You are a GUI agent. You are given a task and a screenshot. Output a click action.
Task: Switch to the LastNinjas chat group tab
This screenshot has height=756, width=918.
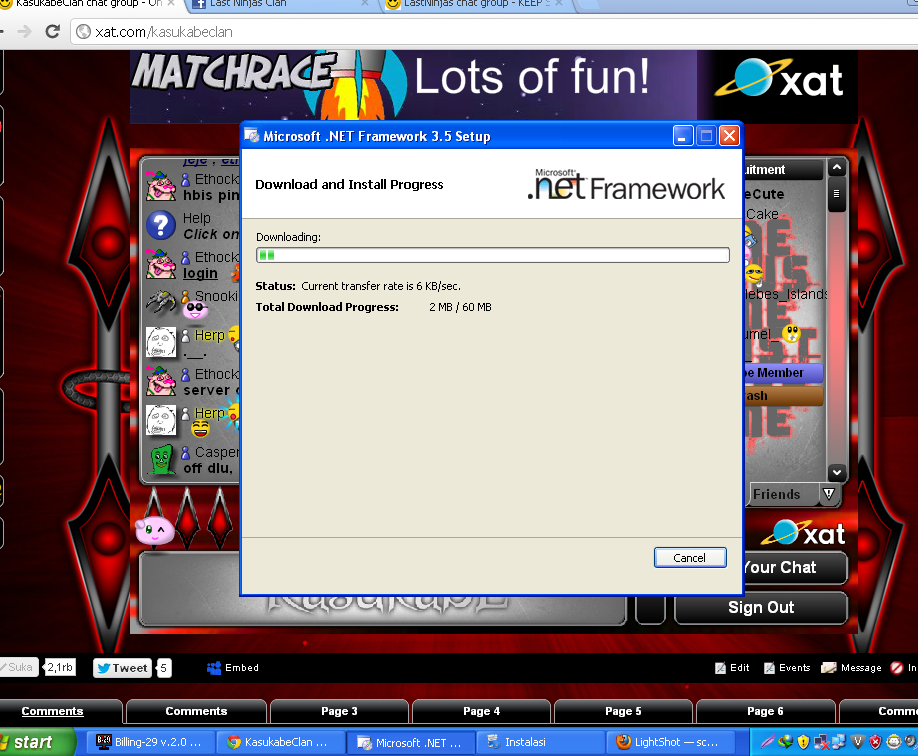click(x=474, y=5)
